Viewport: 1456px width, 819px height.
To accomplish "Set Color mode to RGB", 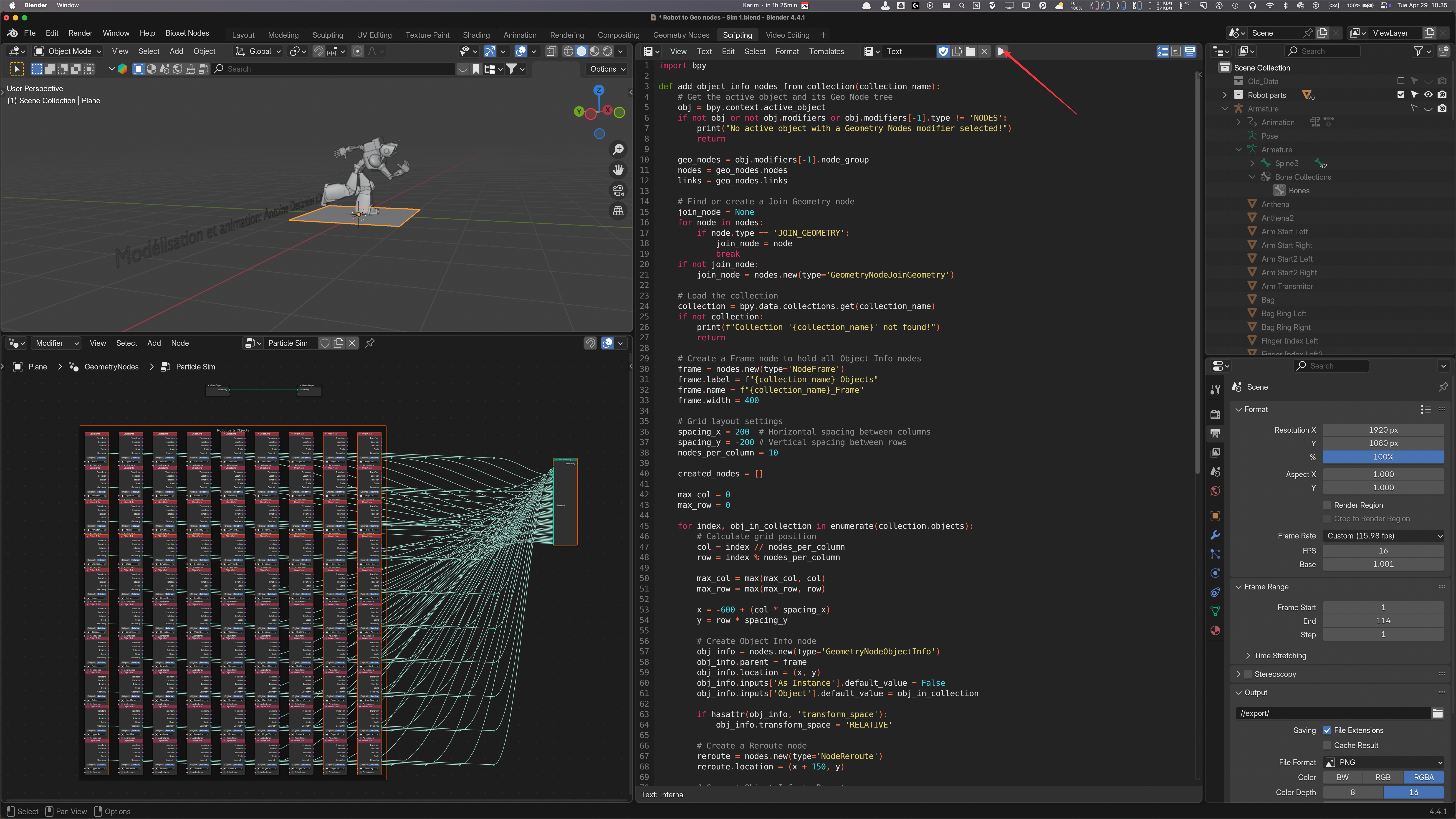I will coord(1383,778).
